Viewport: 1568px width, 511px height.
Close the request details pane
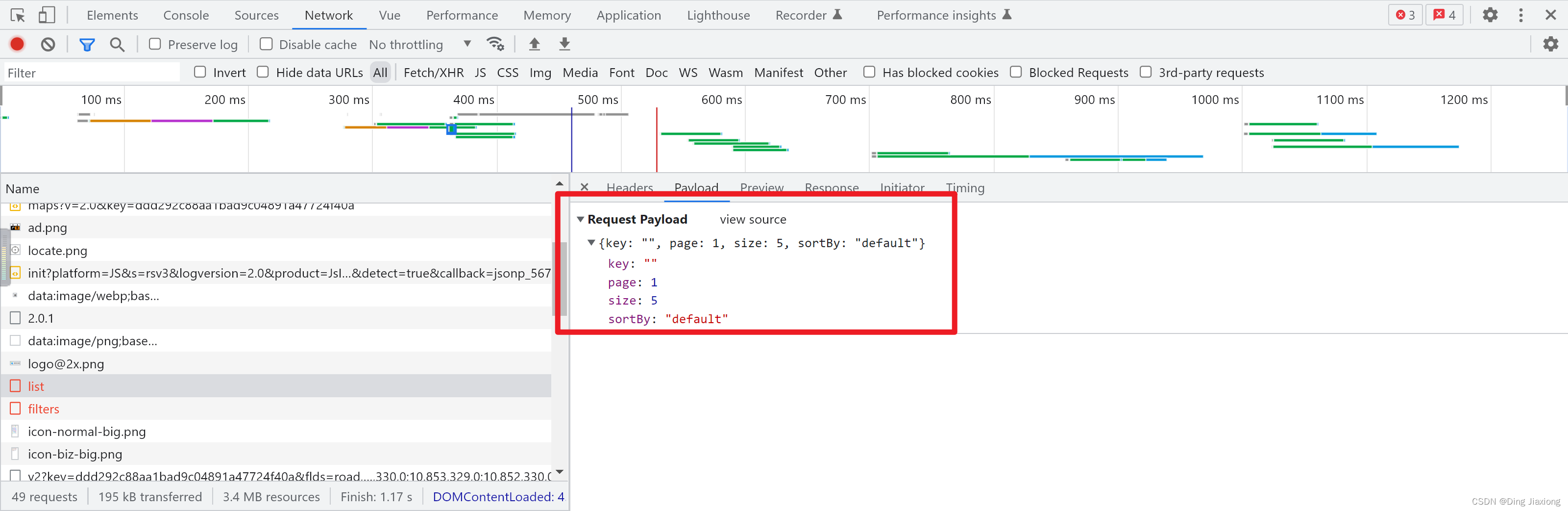[x=584, y=188]
